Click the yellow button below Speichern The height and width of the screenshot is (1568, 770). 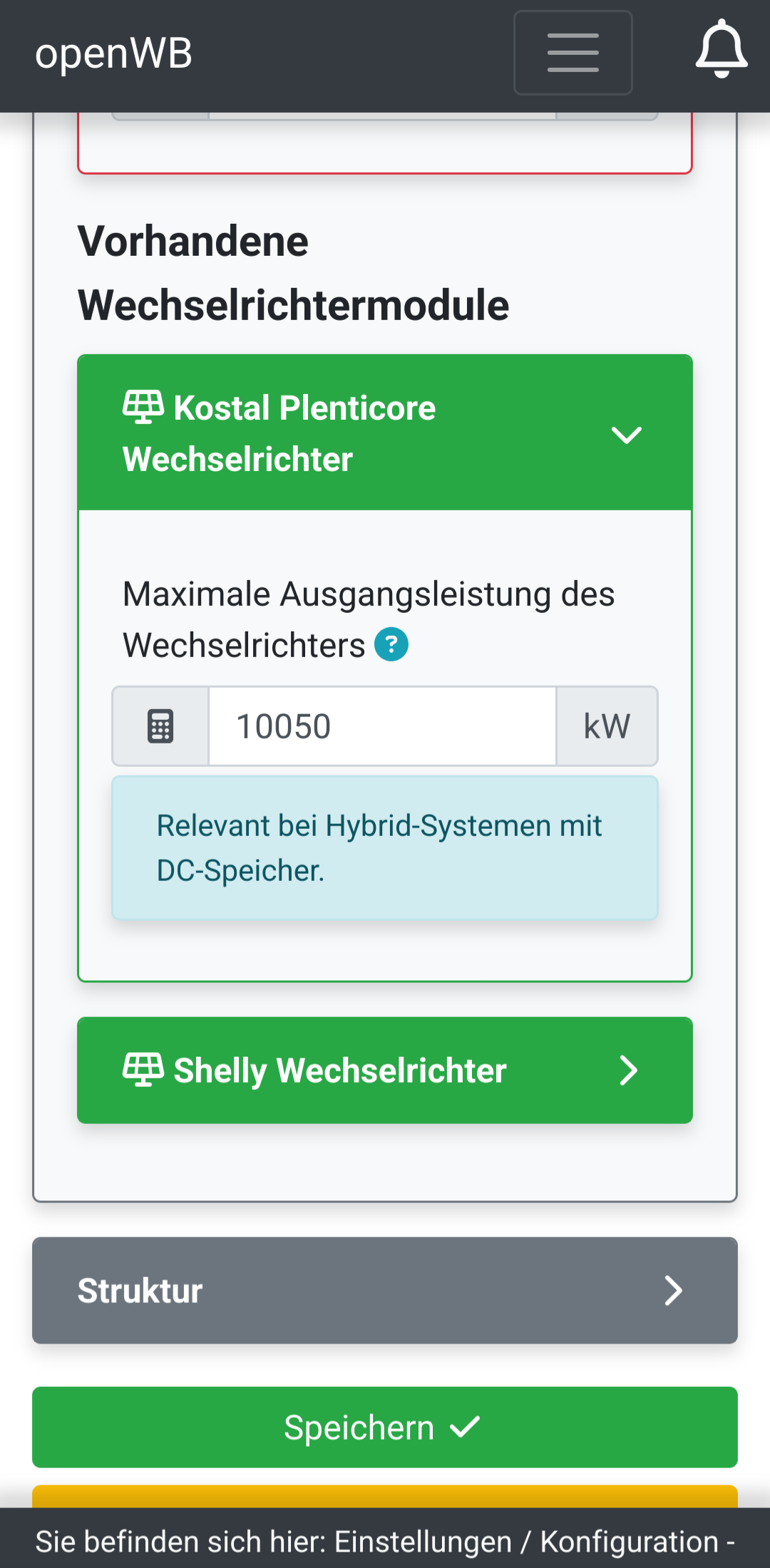pos(385,1496)
